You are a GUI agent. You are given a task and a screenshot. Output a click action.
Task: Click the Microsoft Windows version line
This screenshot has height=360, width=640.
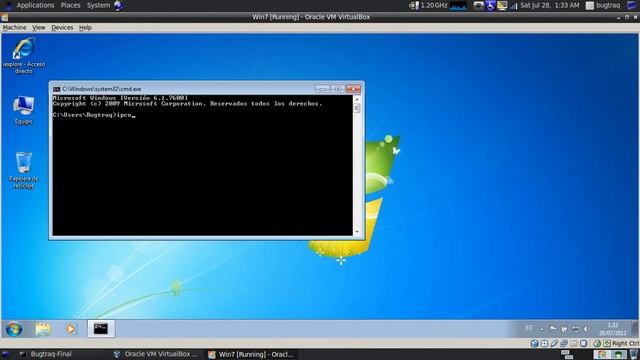coord(120,98)
